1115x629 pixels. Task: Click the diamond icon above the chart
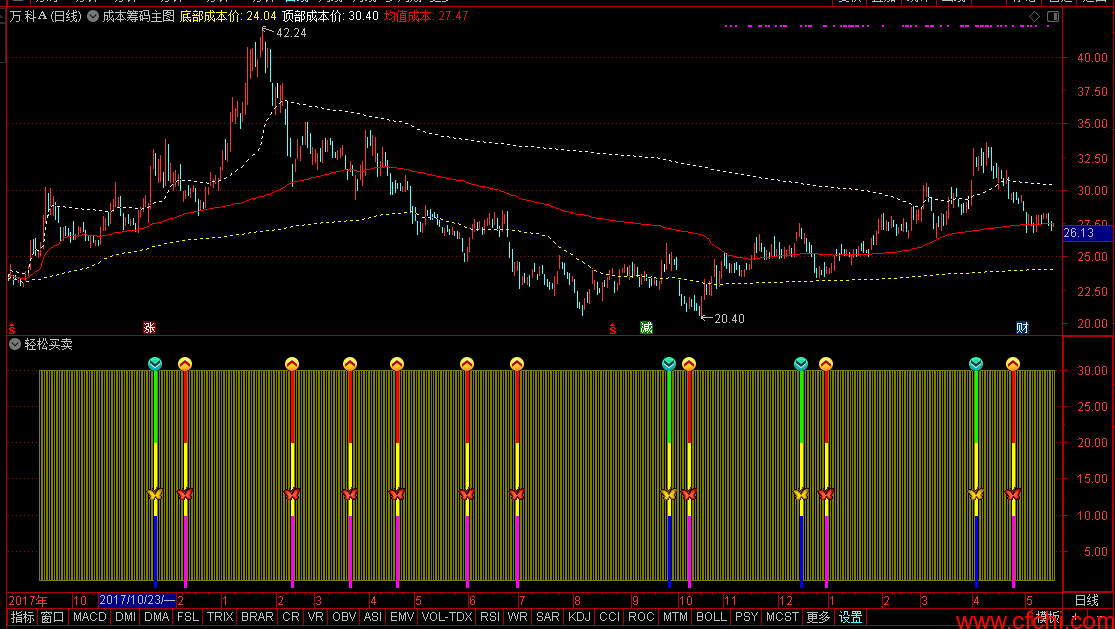(1034, 16)
